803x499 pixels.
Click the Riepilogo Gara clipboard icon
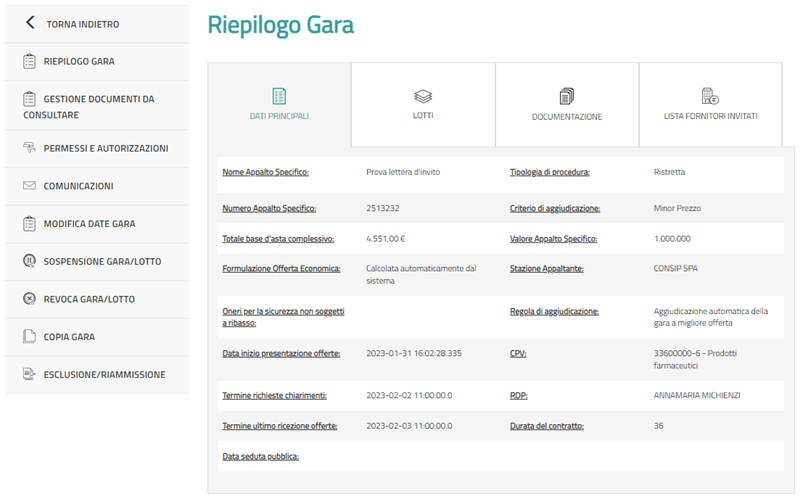pos(29,61)
